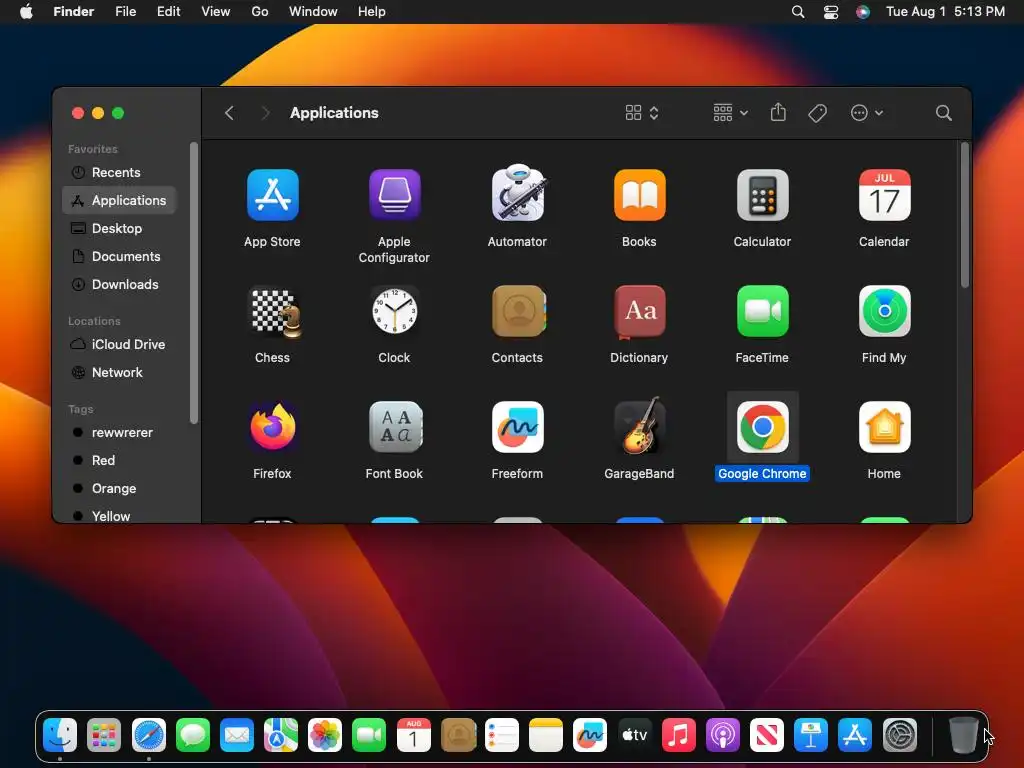The image size is (1024, 768).
Task: Open System Settings from the Dock
Action: pyautogui.click(x=900, y=735)
